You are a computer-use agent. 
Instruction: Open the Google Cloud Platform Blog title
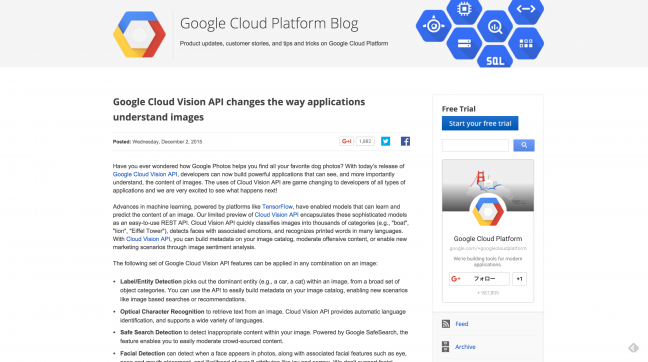pos(269,24)
